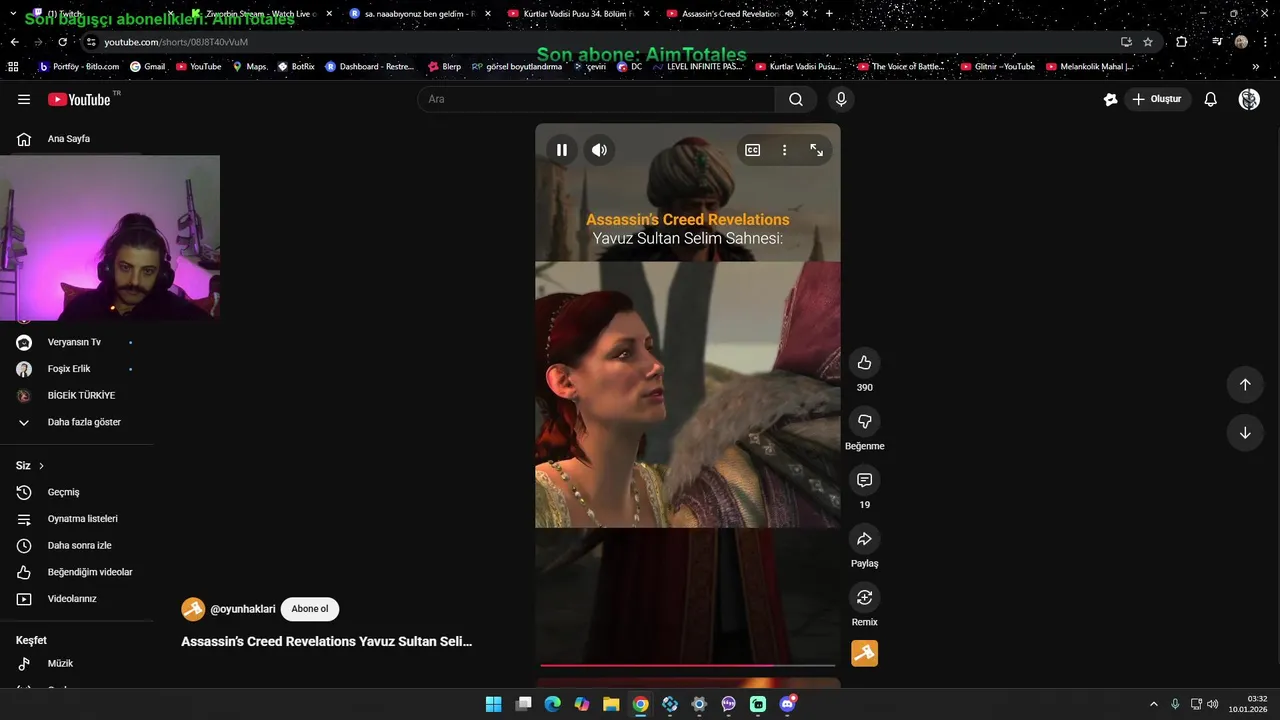
Task: Open Discord from the taskbar
Action: pos(787,704)
